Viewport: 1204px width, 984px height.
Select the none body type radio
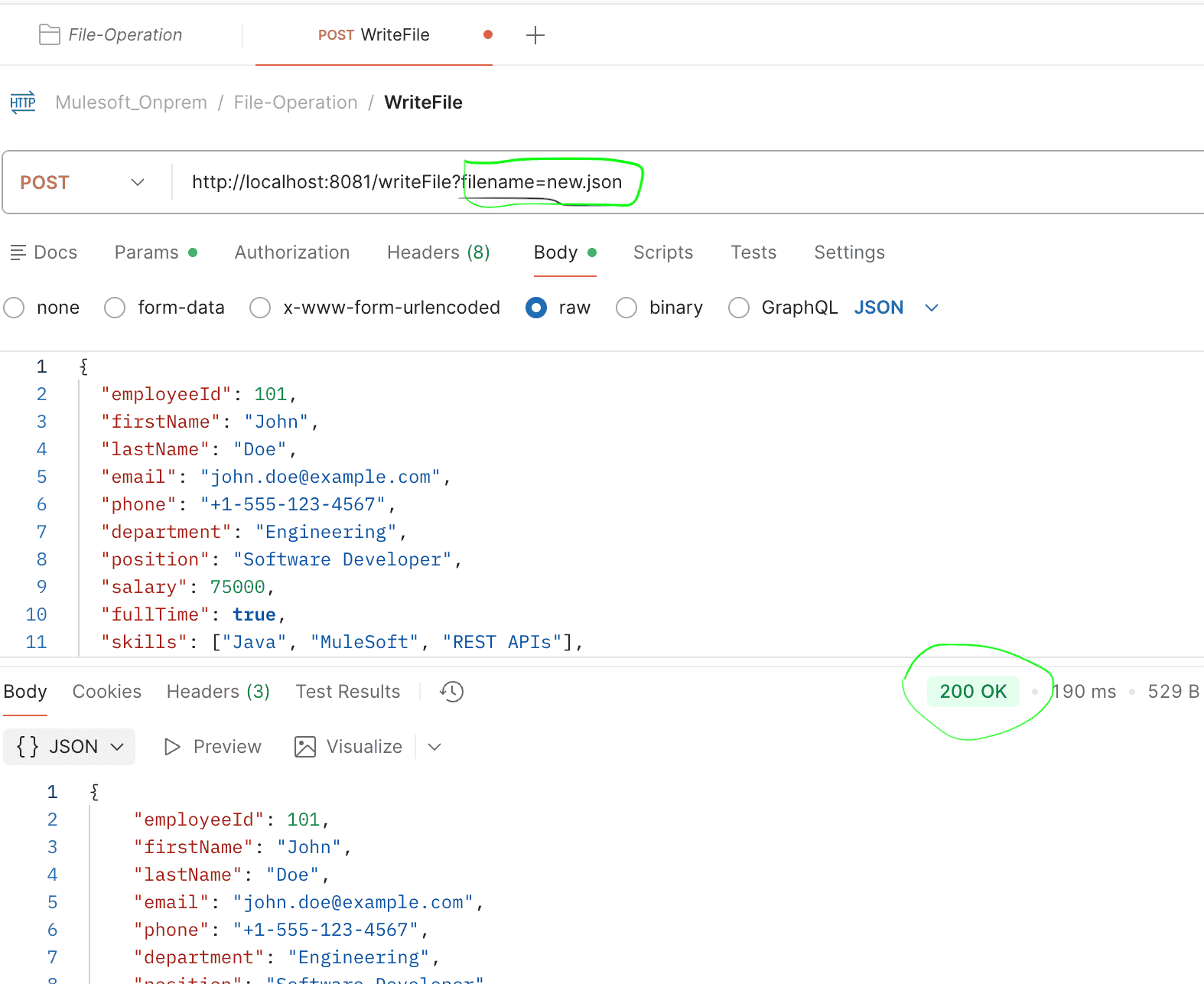[x=15, y=308]
